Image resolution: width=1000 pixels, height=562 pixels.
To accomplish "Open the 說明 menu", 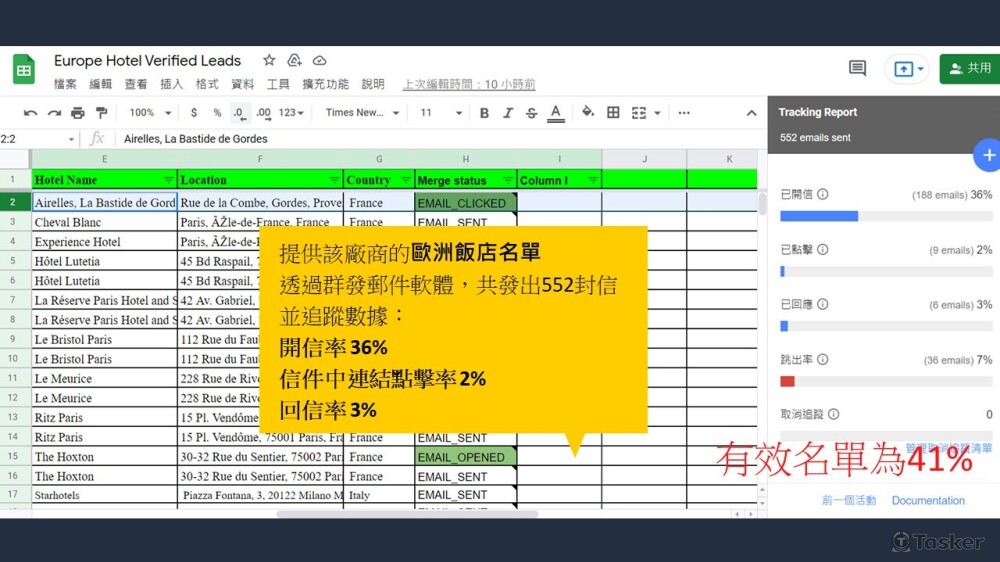I will [373, 84].
